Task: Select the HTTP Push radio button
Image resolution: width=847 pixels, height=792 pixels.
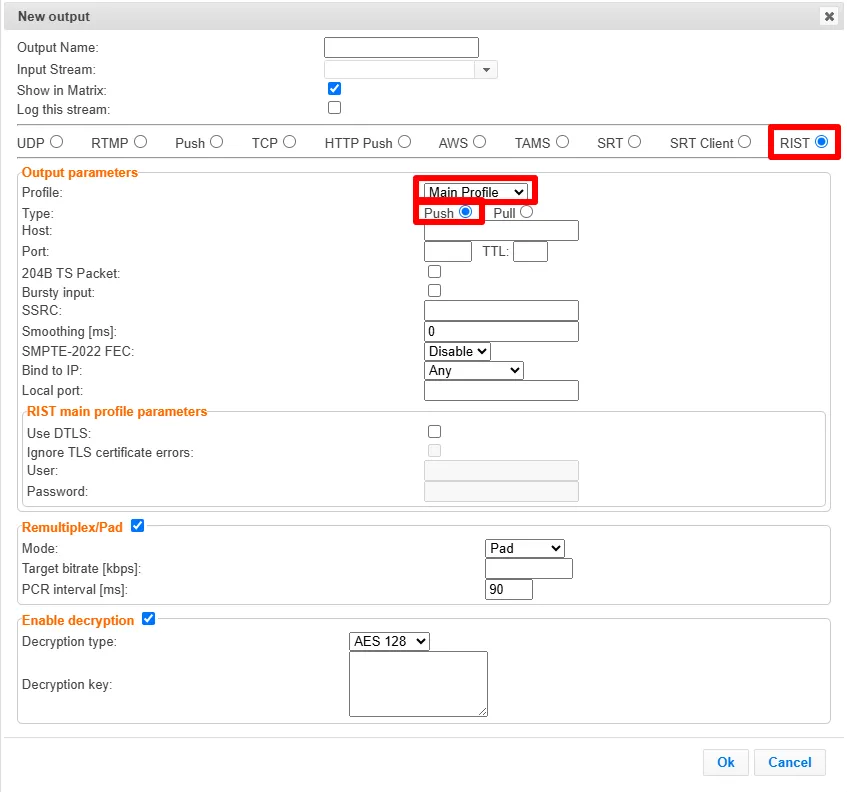Action: 405,142
